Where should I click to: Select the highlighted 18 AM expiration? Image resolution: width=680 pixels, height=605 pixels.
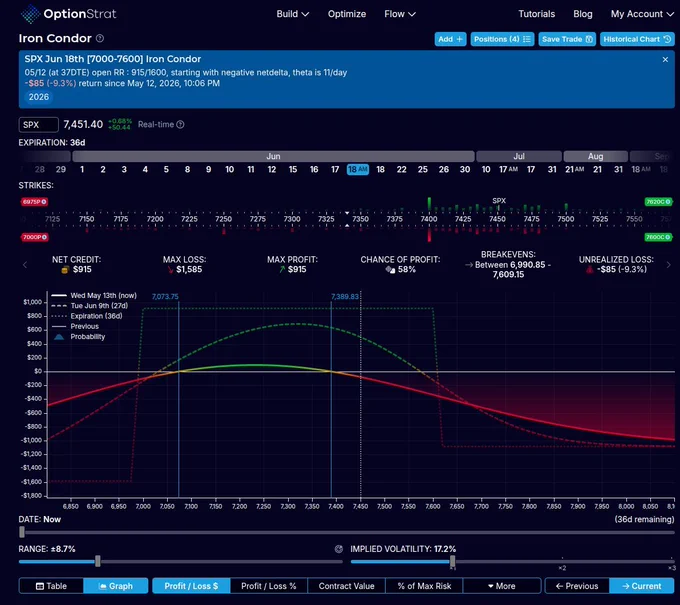358,169
